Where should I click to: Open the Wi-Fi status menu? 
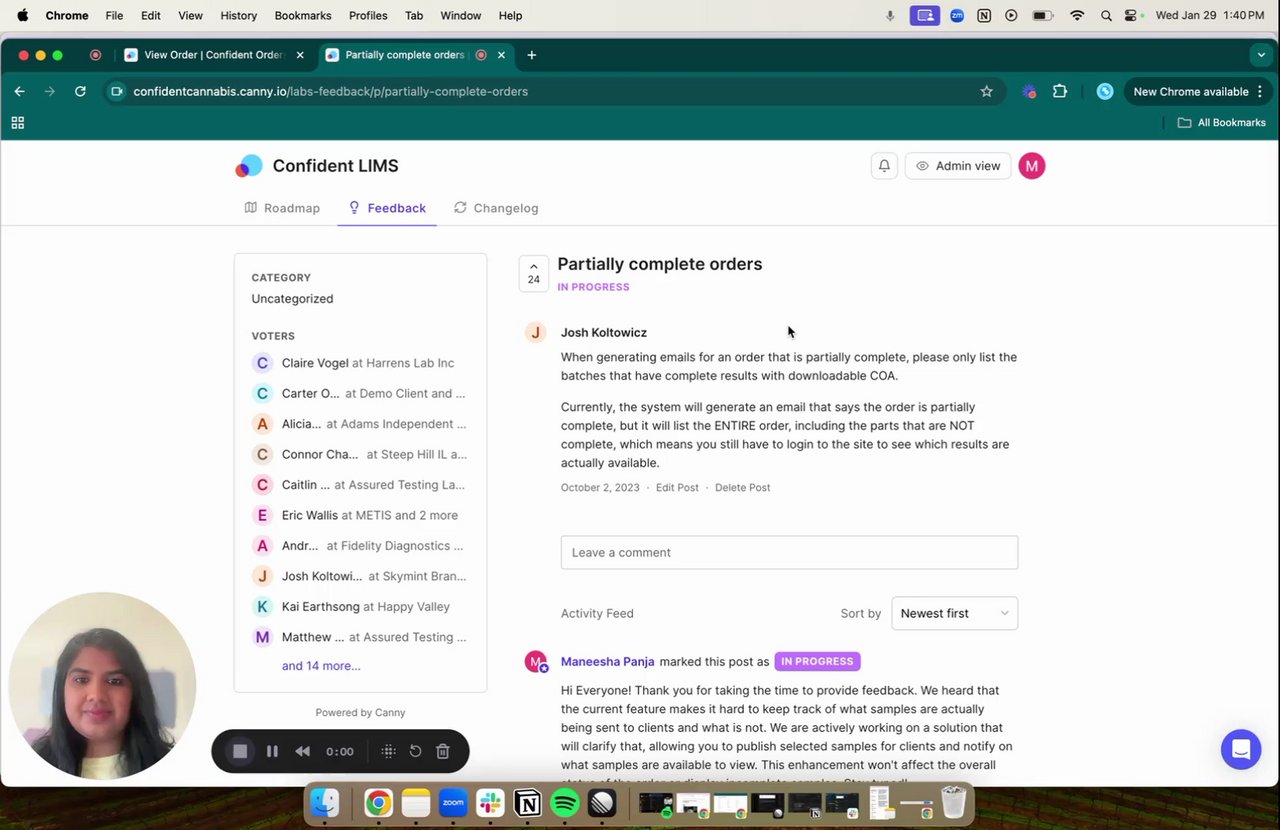click(x=1077, y=15)
